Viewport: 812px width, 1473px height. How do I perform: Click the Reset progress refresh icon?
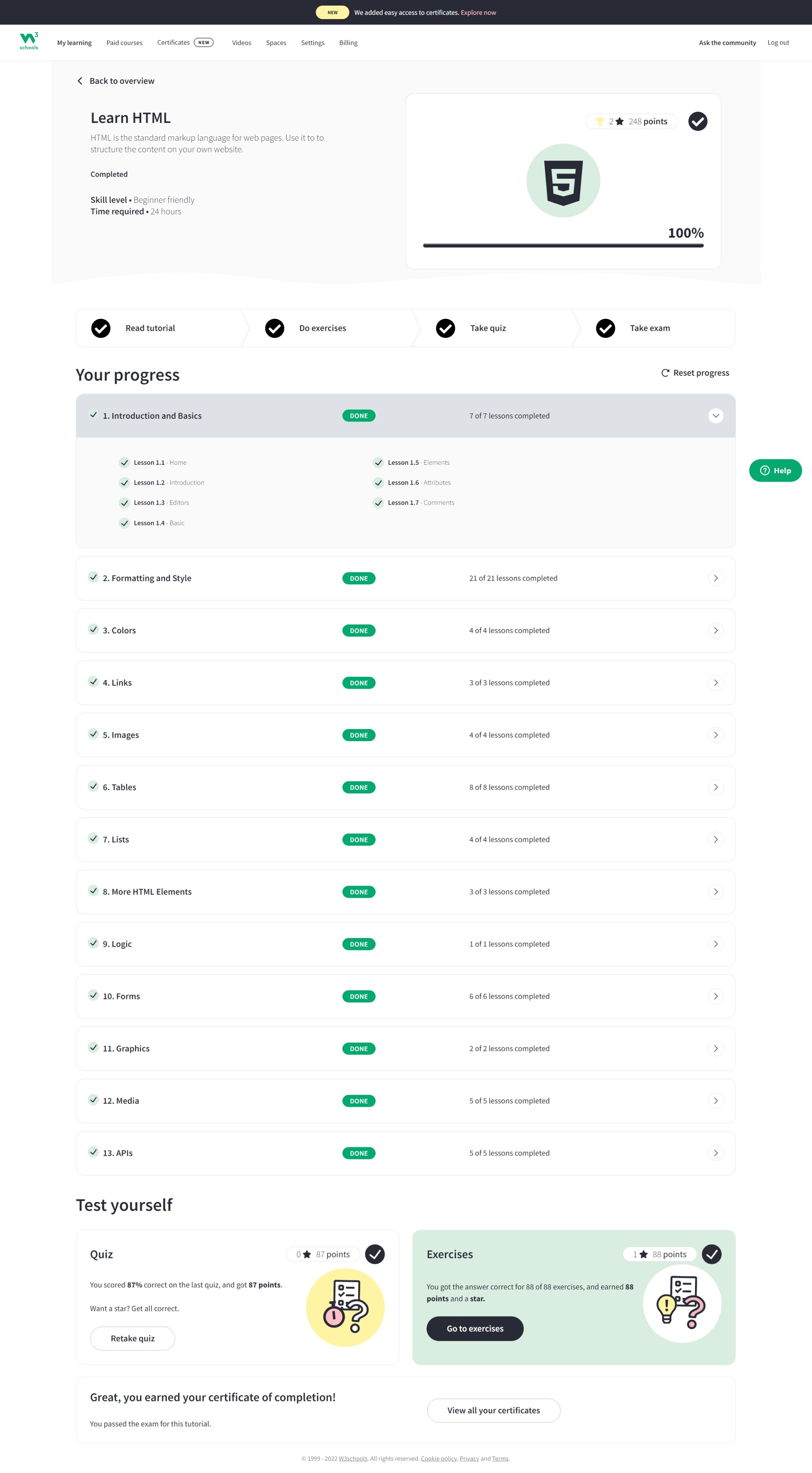pyautogui.click(x=665, y=372)
